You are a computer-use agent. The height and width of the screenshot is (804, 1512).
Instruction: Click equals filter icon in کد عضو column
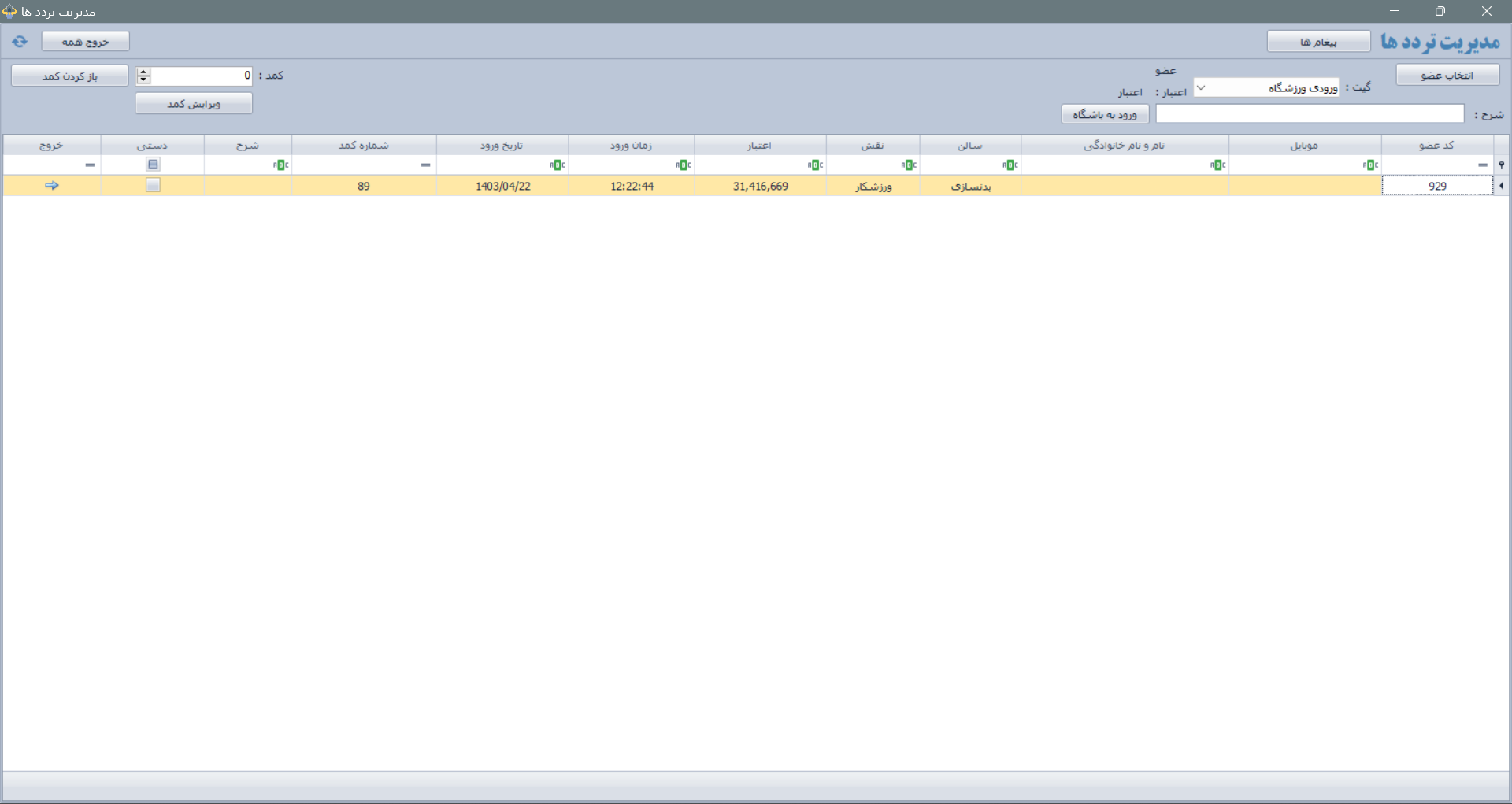1483,165
